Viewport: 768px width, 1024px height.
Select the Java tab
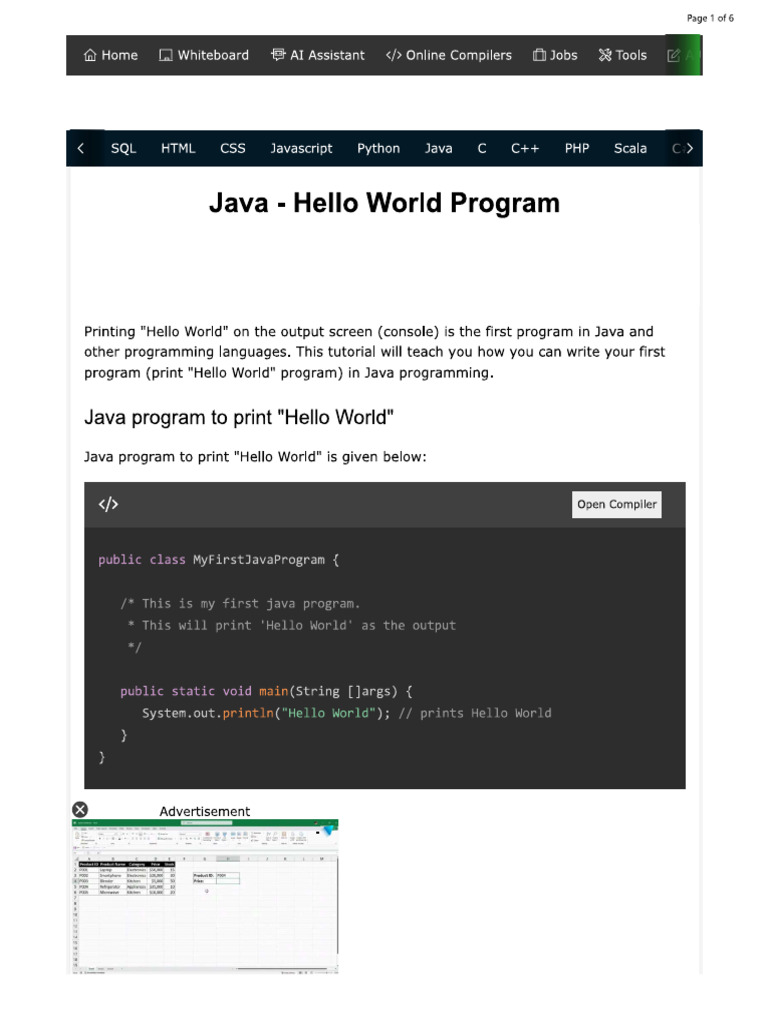[x=438, y=148]
